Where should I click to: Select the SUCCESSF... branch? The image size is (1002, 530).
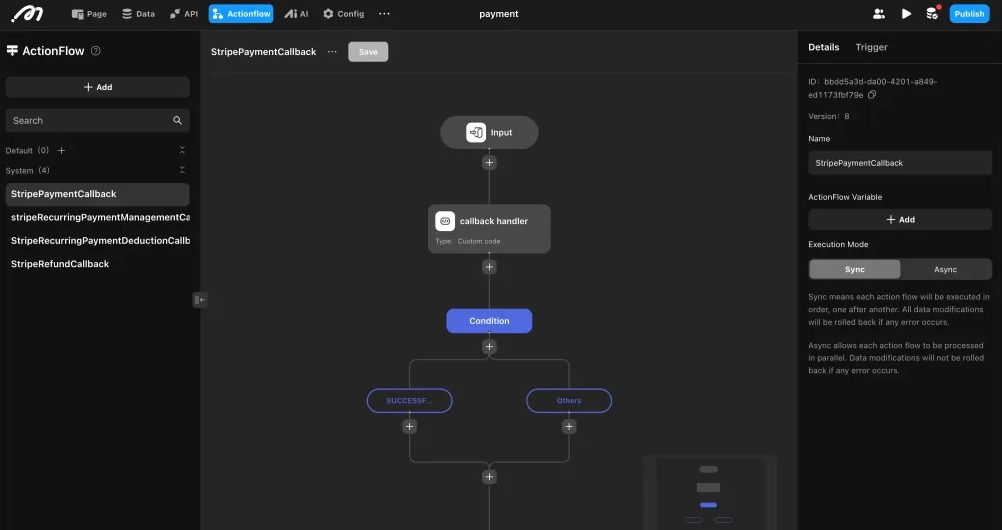tap(410, 401)
